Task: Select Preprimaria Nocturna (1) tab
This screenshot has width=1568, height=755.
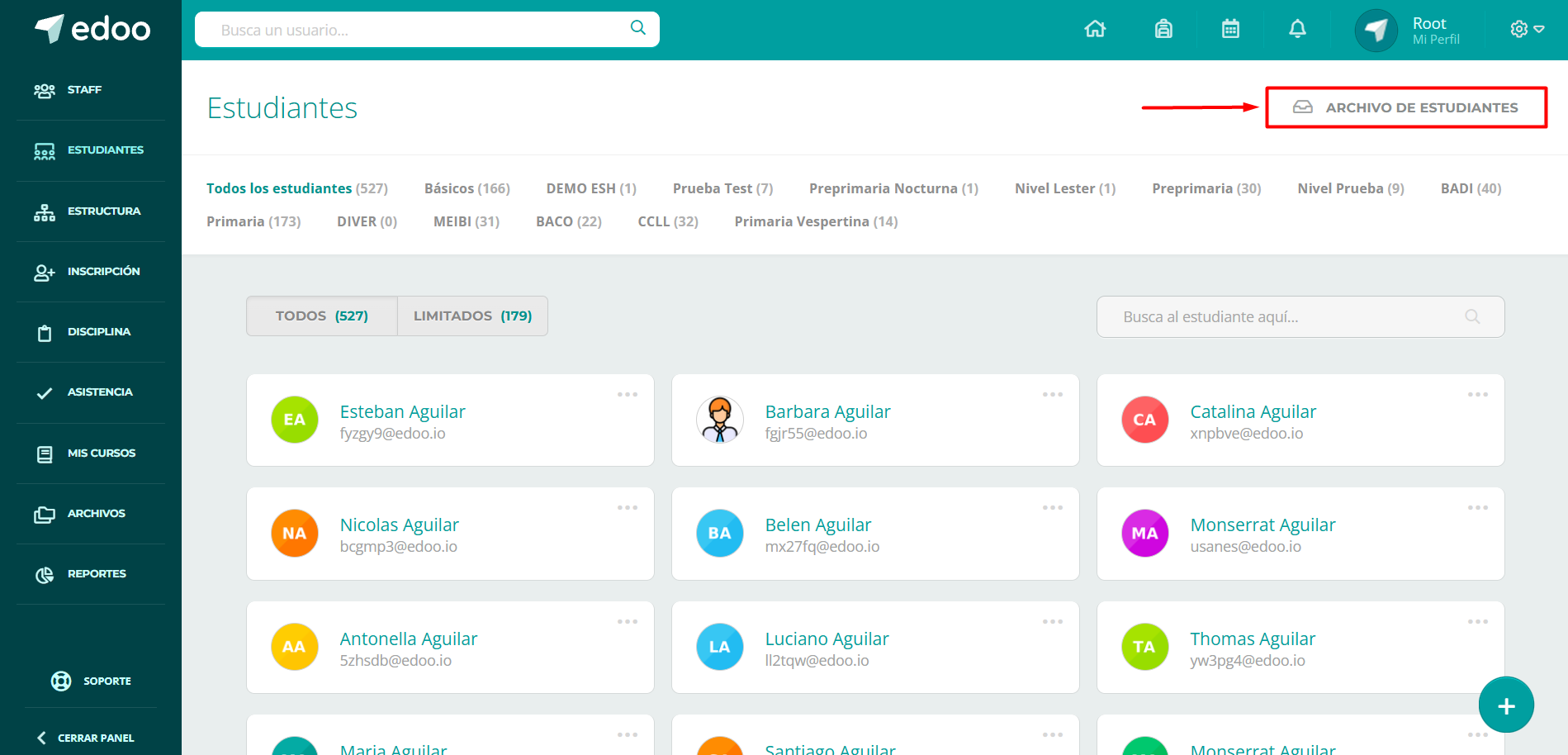Action: 893,188
